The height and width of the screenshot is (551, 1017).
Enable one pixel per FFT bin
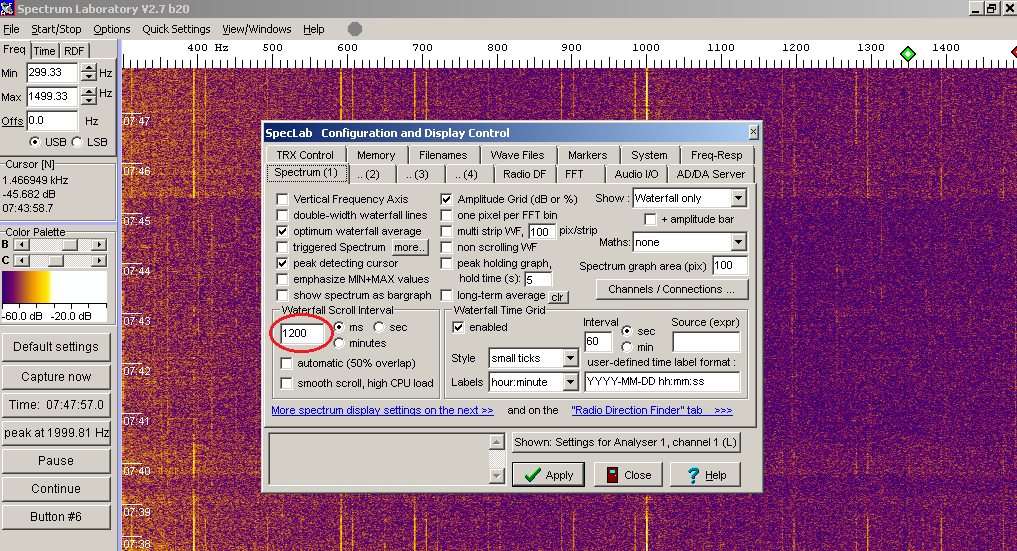[446, 215]
